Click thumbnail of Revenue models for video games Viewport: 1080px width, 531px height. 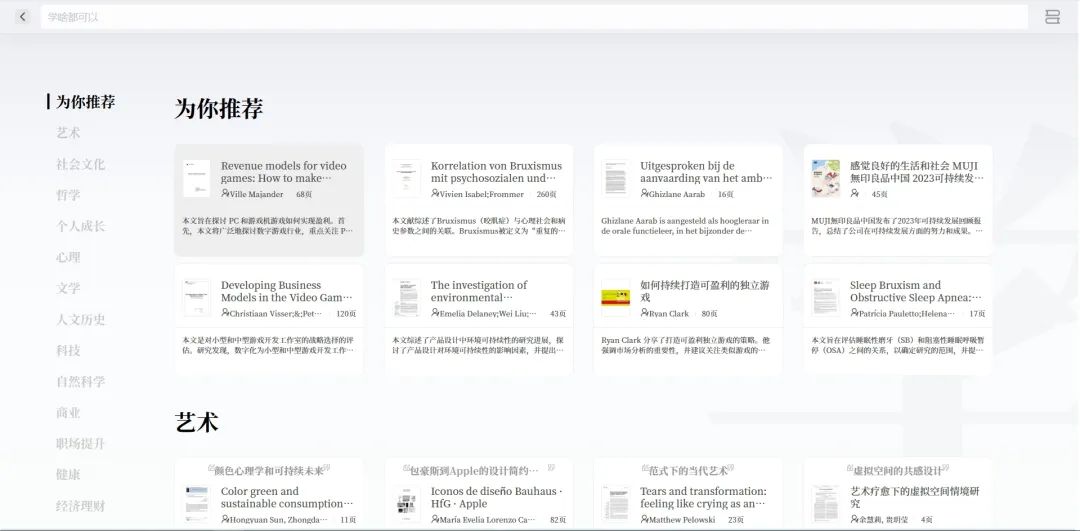(x=196, y=178)
